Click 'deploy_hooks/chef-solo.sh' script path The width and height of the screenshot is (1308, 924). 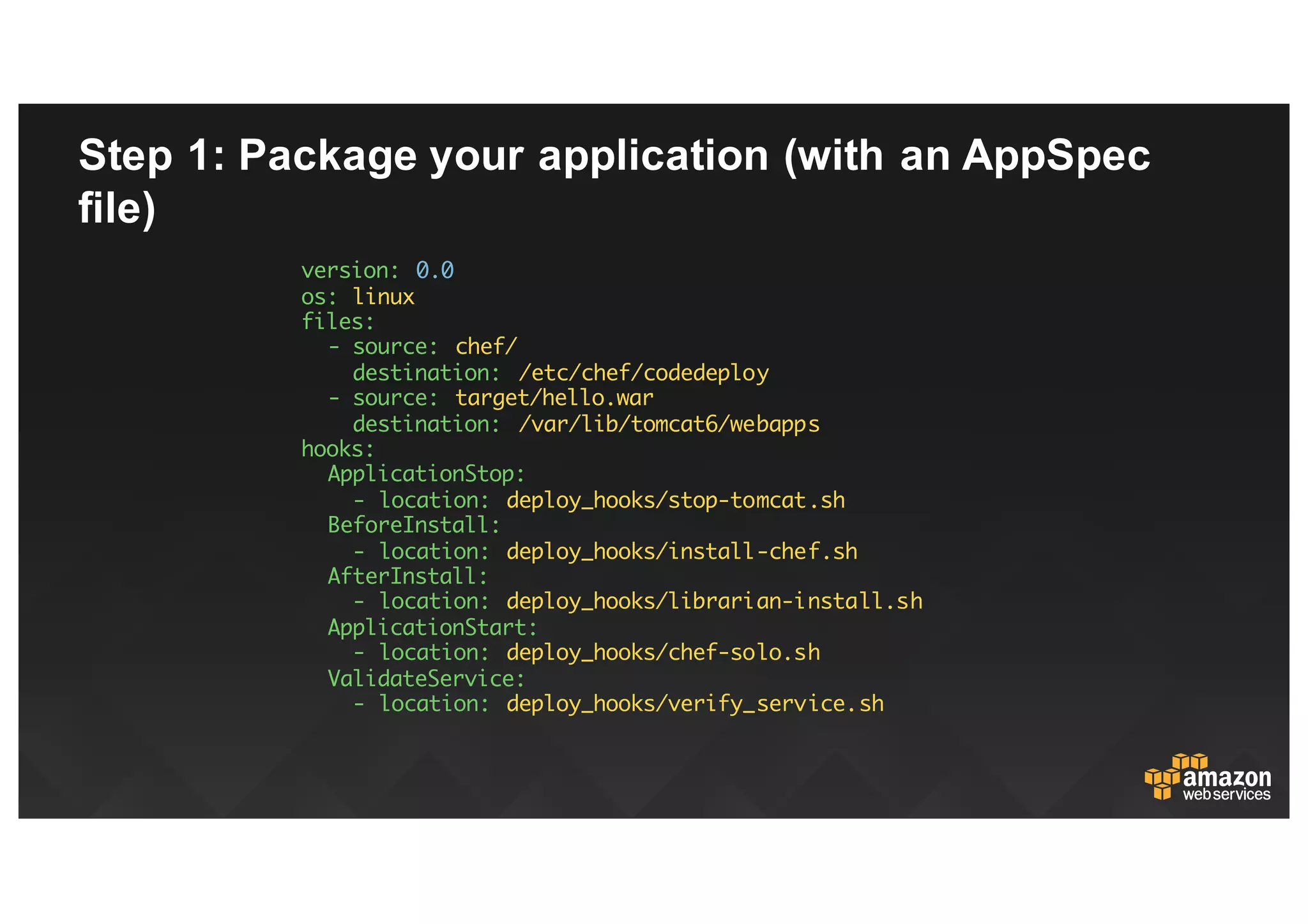point(663,653)
